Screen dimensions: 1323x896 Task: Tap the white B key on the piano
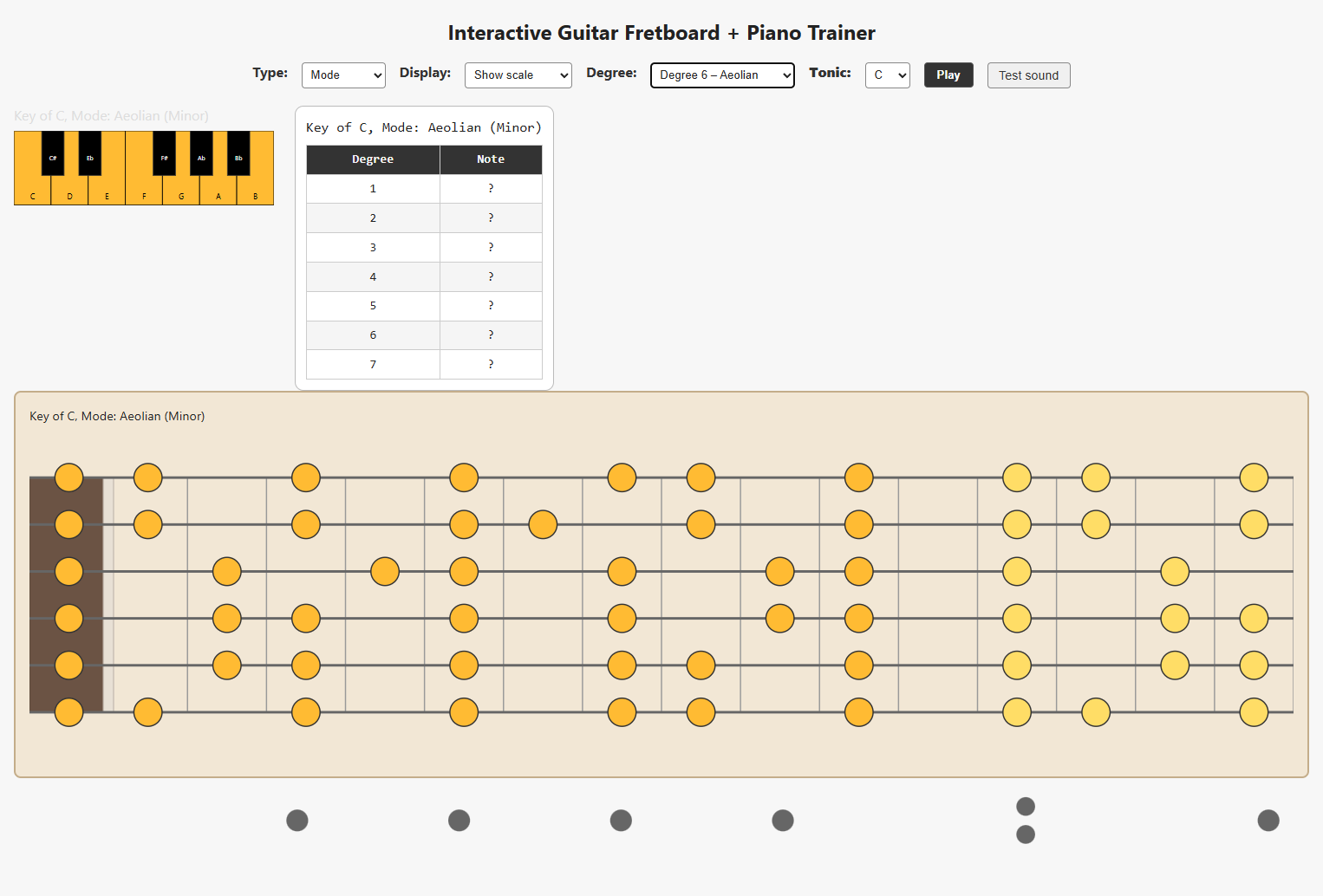point(256,192)
